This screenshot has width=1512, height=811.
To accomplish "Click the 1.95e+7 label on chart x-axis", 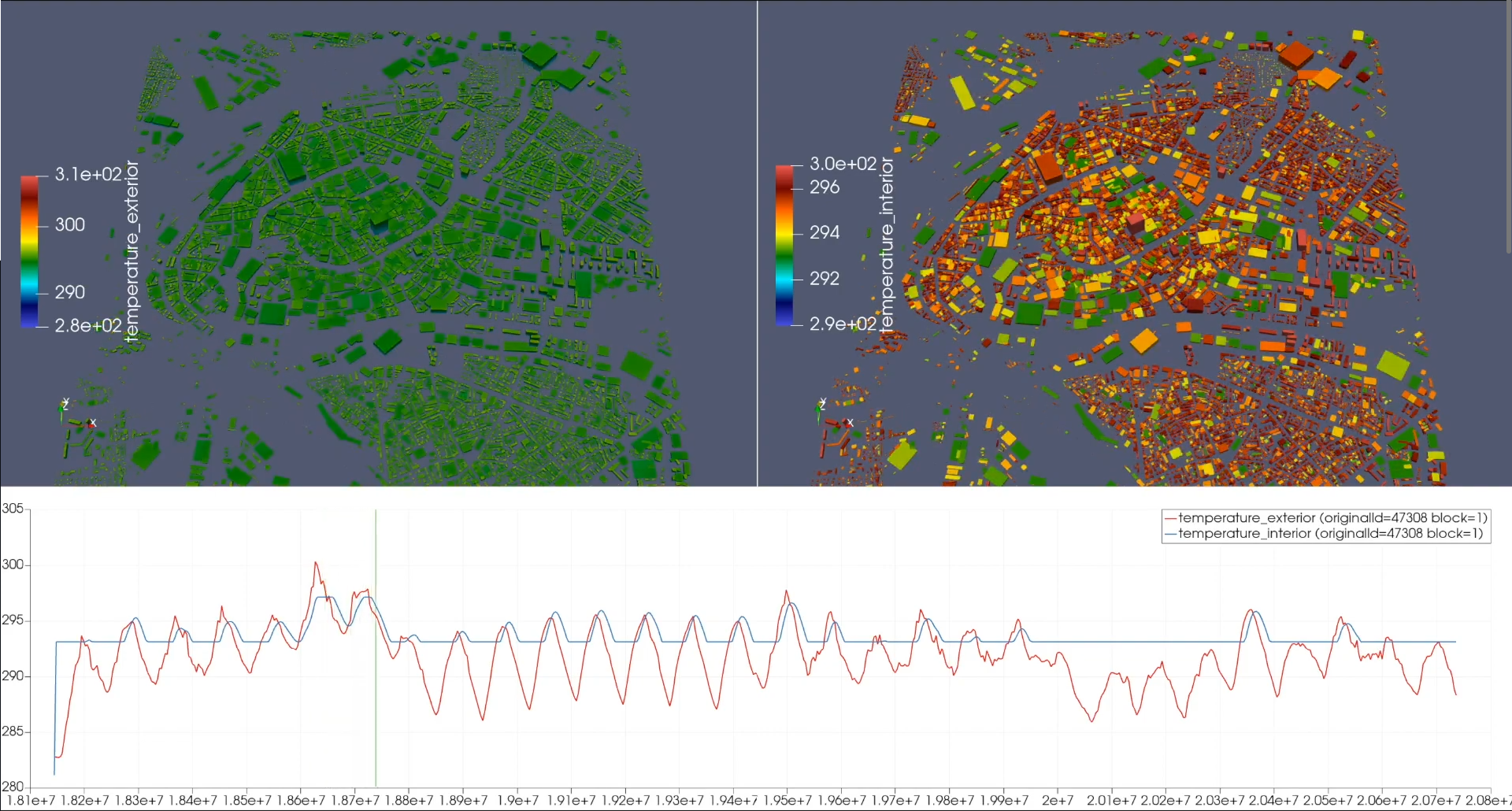I will 787,801.
